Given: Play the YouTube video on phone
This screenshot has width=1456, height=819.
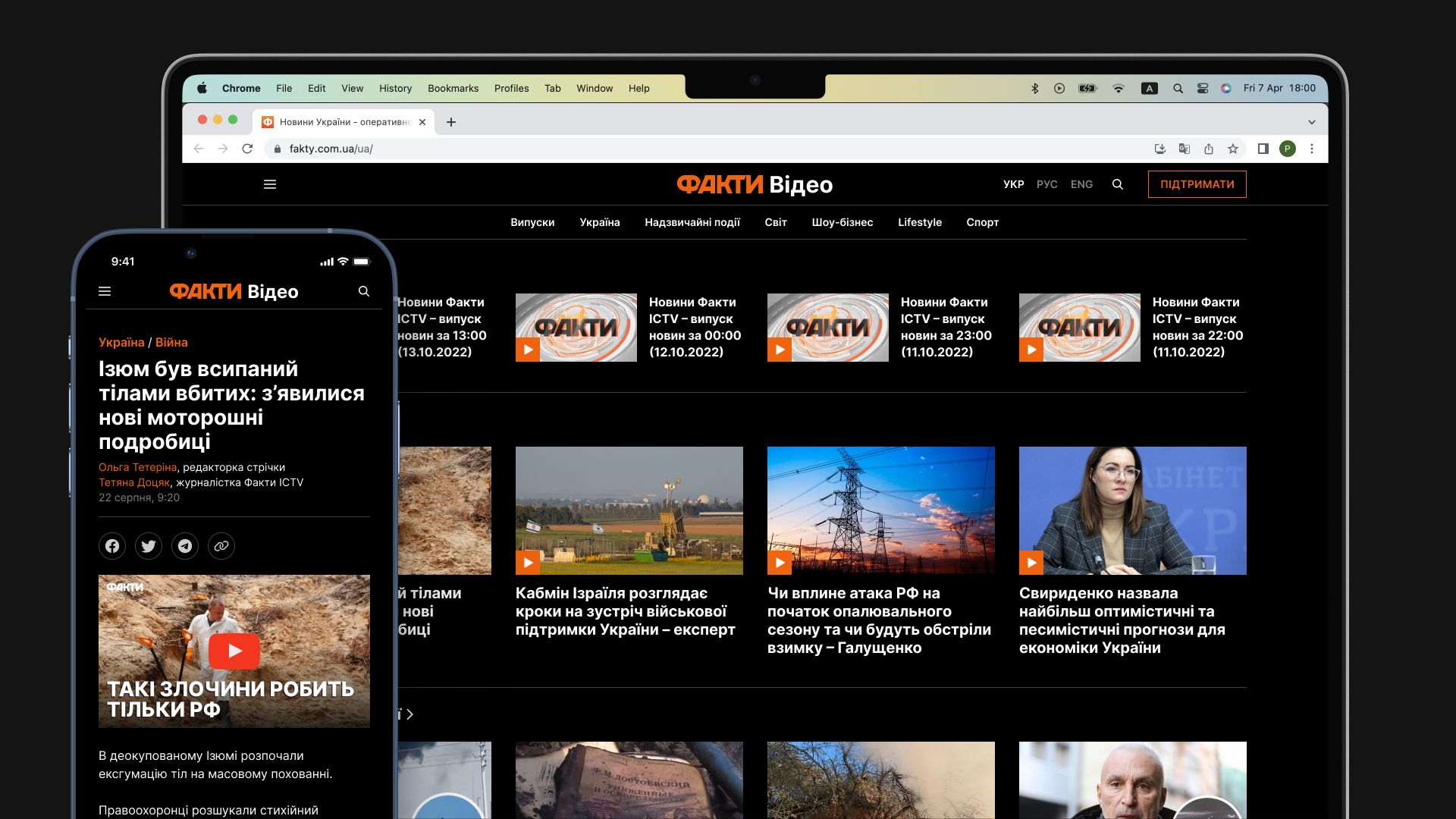Looking at the screenshot, I should [234, 651].
